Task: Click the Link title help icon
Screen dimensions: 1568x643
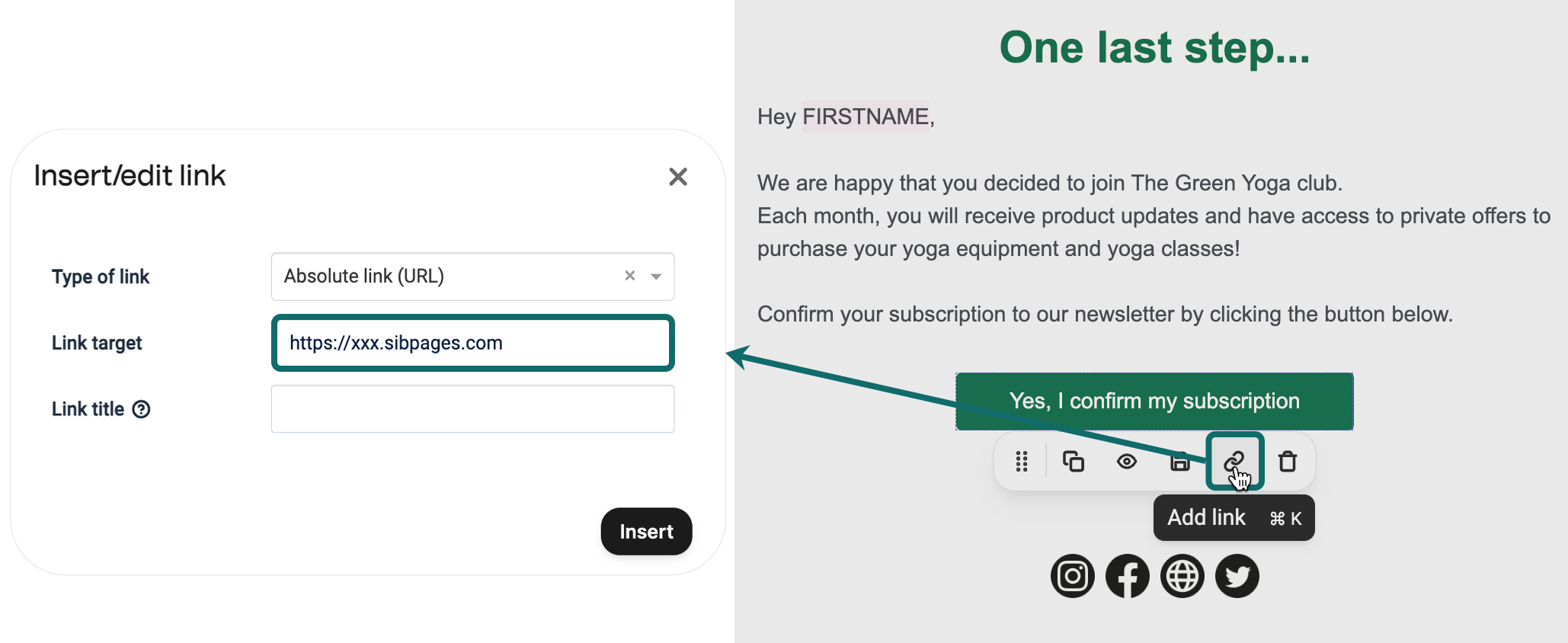Action: click(x=141, y=409)
